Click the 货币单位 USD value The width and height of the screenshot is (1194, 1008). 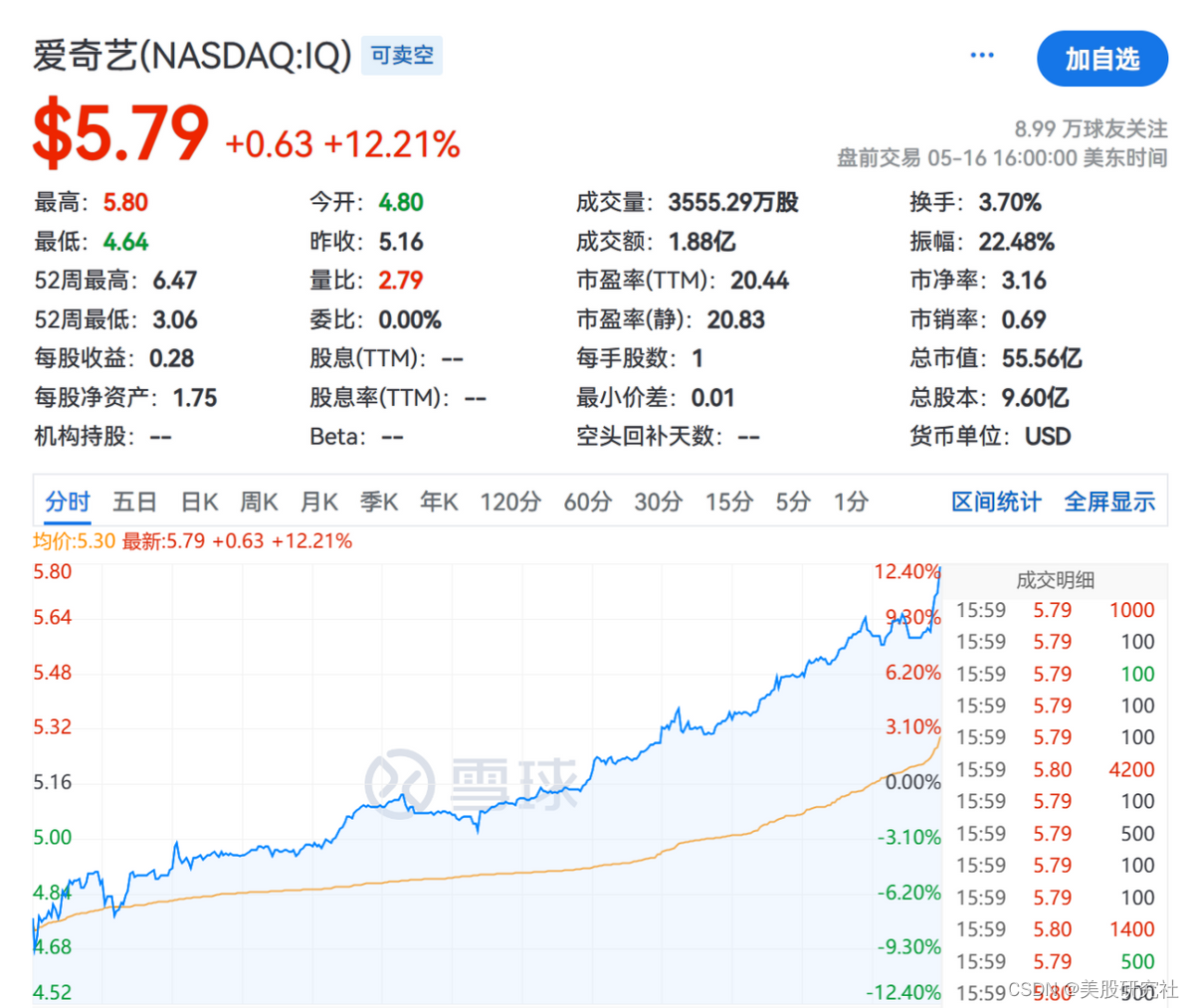point(1048,437)
